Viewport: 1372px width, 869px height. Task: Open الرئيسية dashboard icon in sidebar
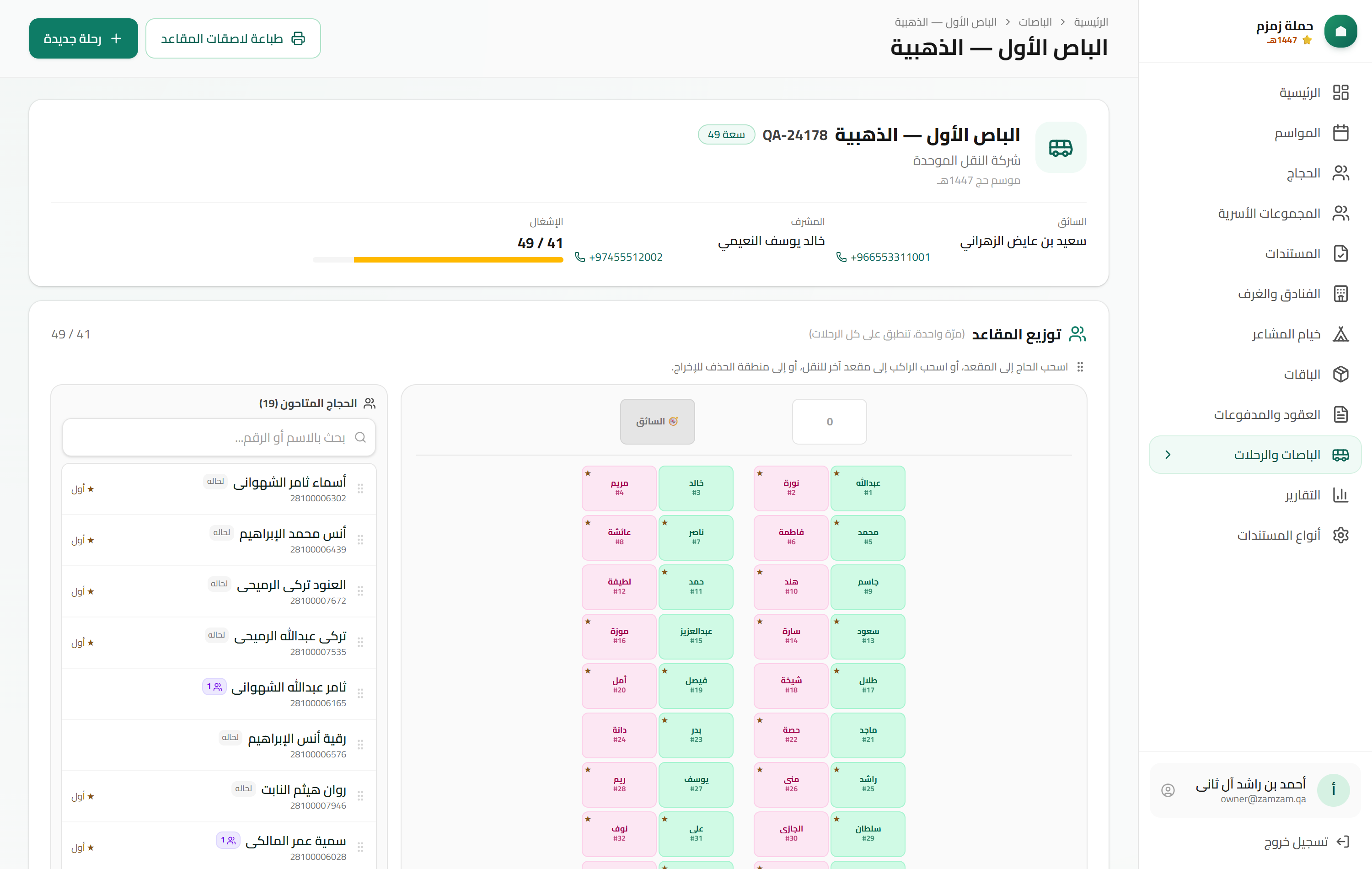(x=1340, y=92)
